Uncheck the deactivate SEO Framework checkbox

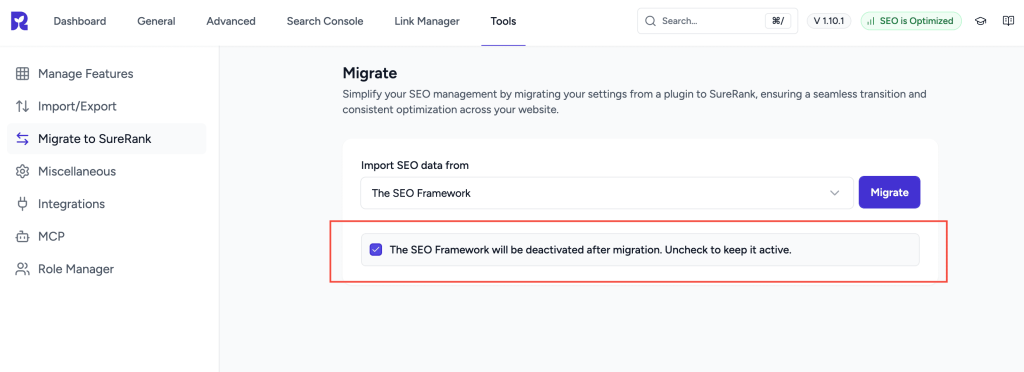(376, 249)
